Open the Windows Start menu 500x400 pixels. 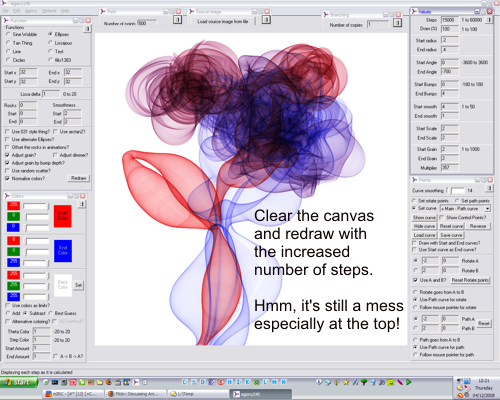(x=19, y=382)
